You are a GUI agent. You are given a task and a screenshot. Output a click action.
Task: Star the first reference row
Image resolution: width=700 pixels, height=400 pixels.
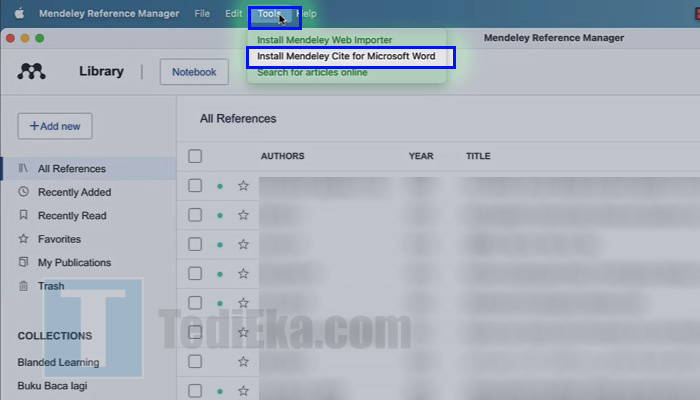click(243, 185)
